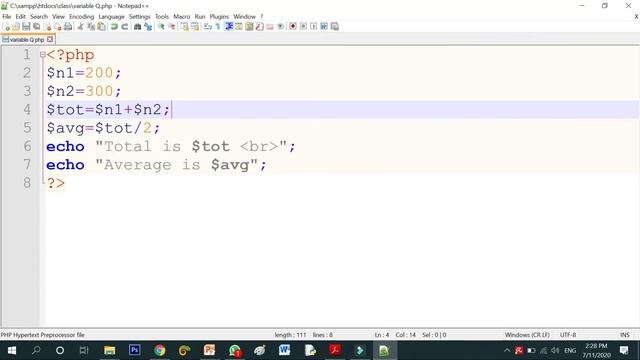Screen dimensions: 640x360
Task: Click the Save Recorded Macro icon
Action: (x=335, y=27)
